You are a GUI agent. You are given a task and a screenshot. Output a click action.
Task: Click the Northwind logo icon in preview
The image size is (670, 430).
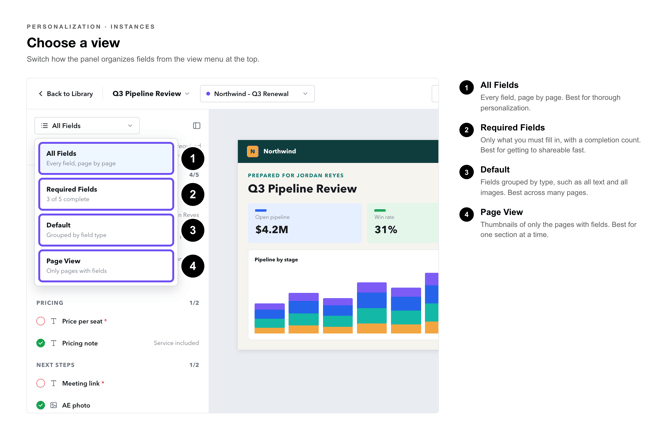[253, 151]
